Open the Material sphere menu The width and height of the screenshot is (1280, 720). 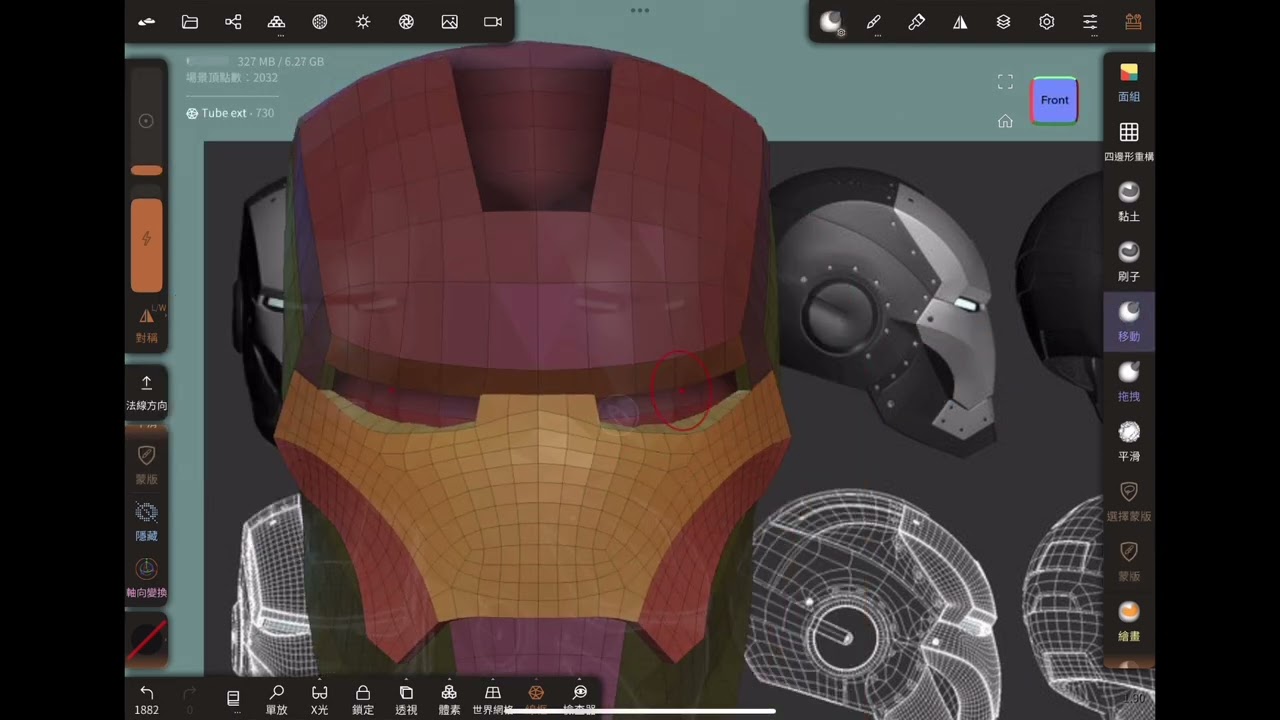click(320, 22)
